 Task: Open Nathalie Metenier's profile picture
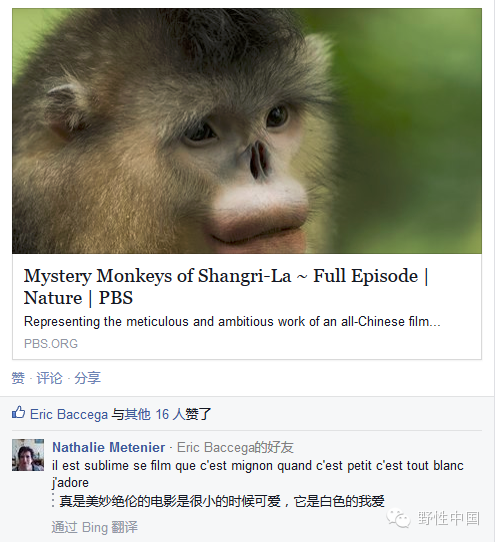pyautogui.click(x=28, y=455)
